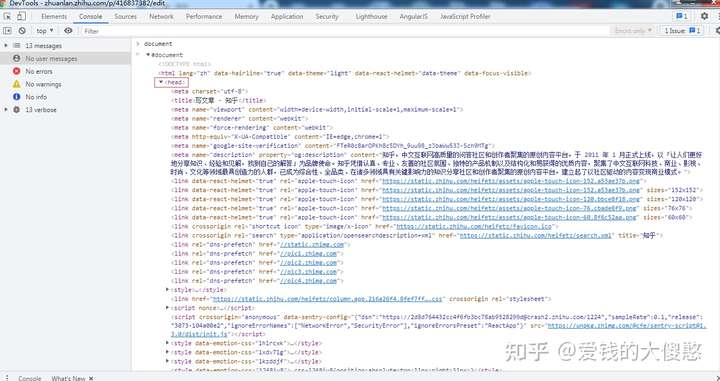This screenshot has height=381, width=720.
Task: Open the Memory tab
Action: tap(246, 17)
